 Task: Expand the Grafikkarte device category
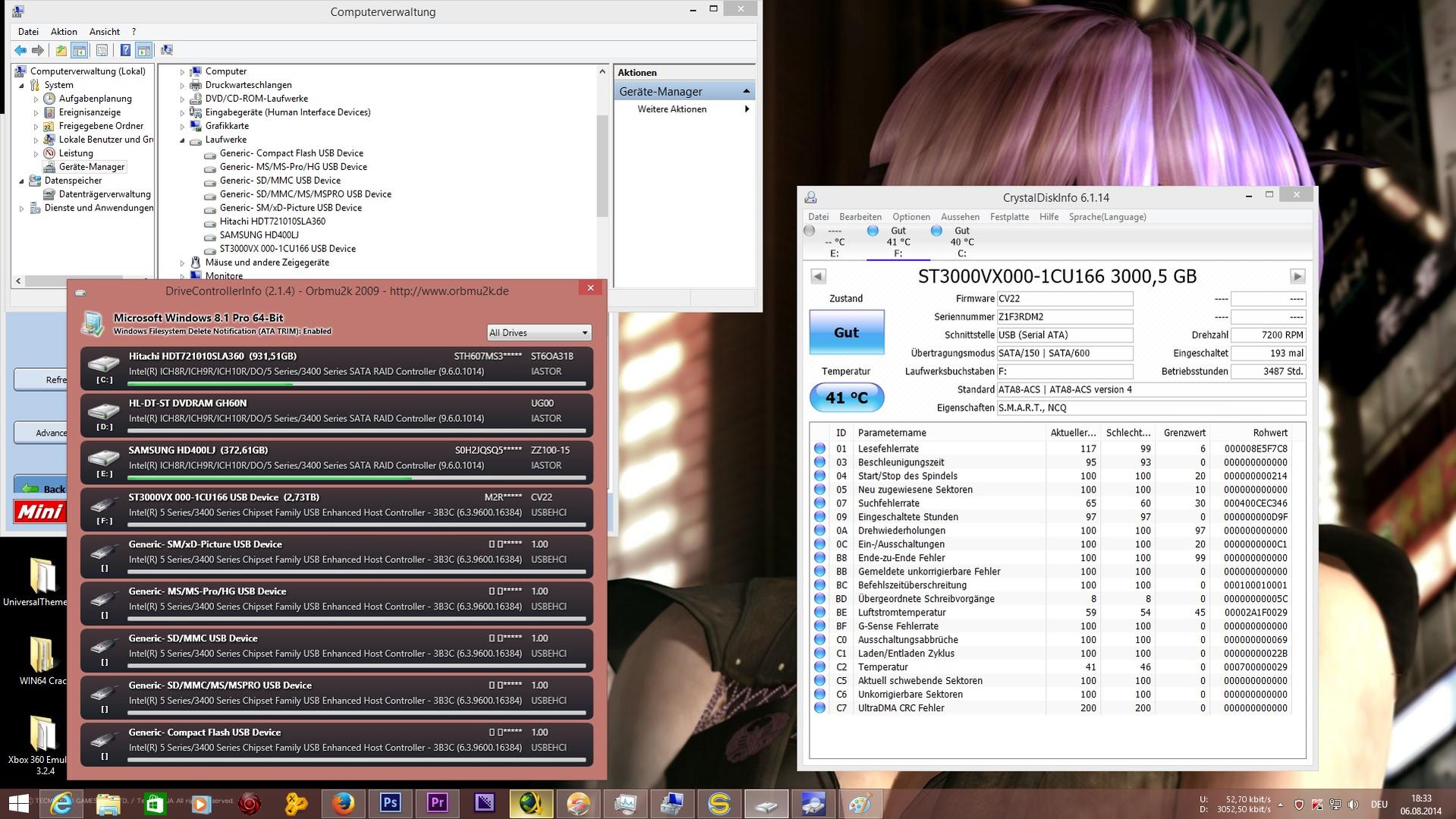click(182, 126)
